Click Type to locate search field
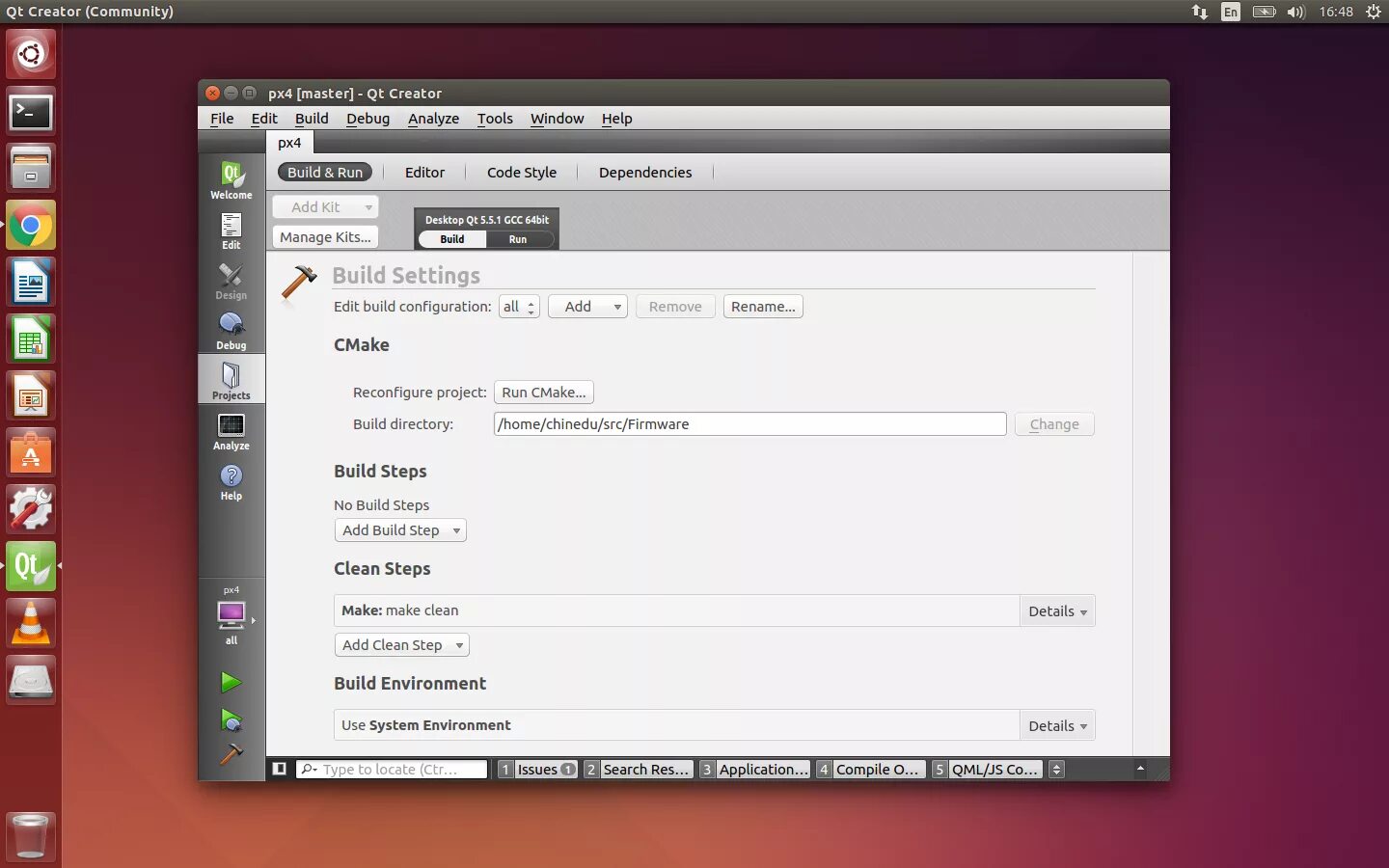Screen dimensions: 1389x868 tap(392, 769)
